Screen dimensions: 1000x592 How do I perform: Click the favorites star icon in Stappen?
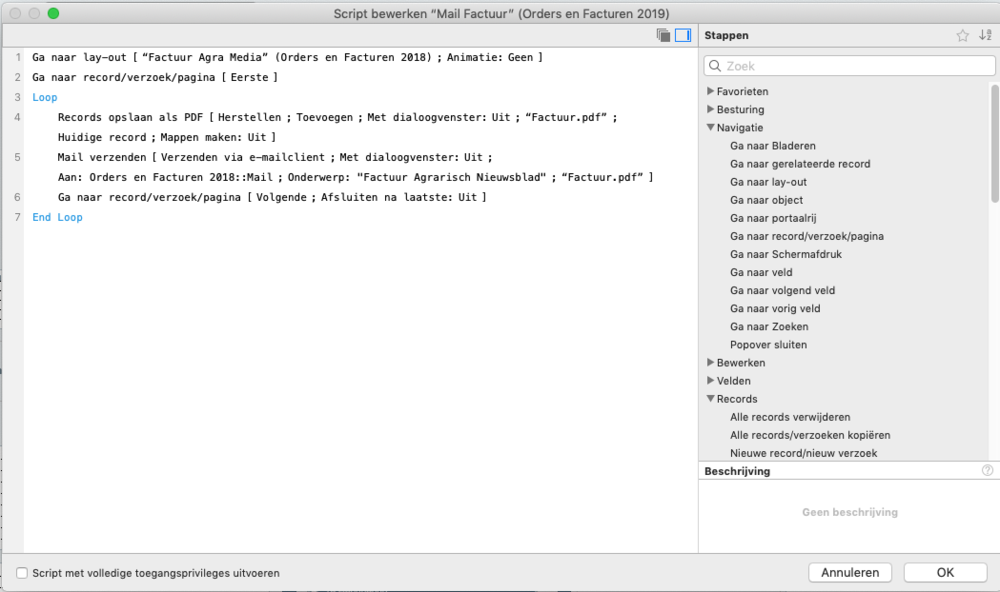pos(962,35)
